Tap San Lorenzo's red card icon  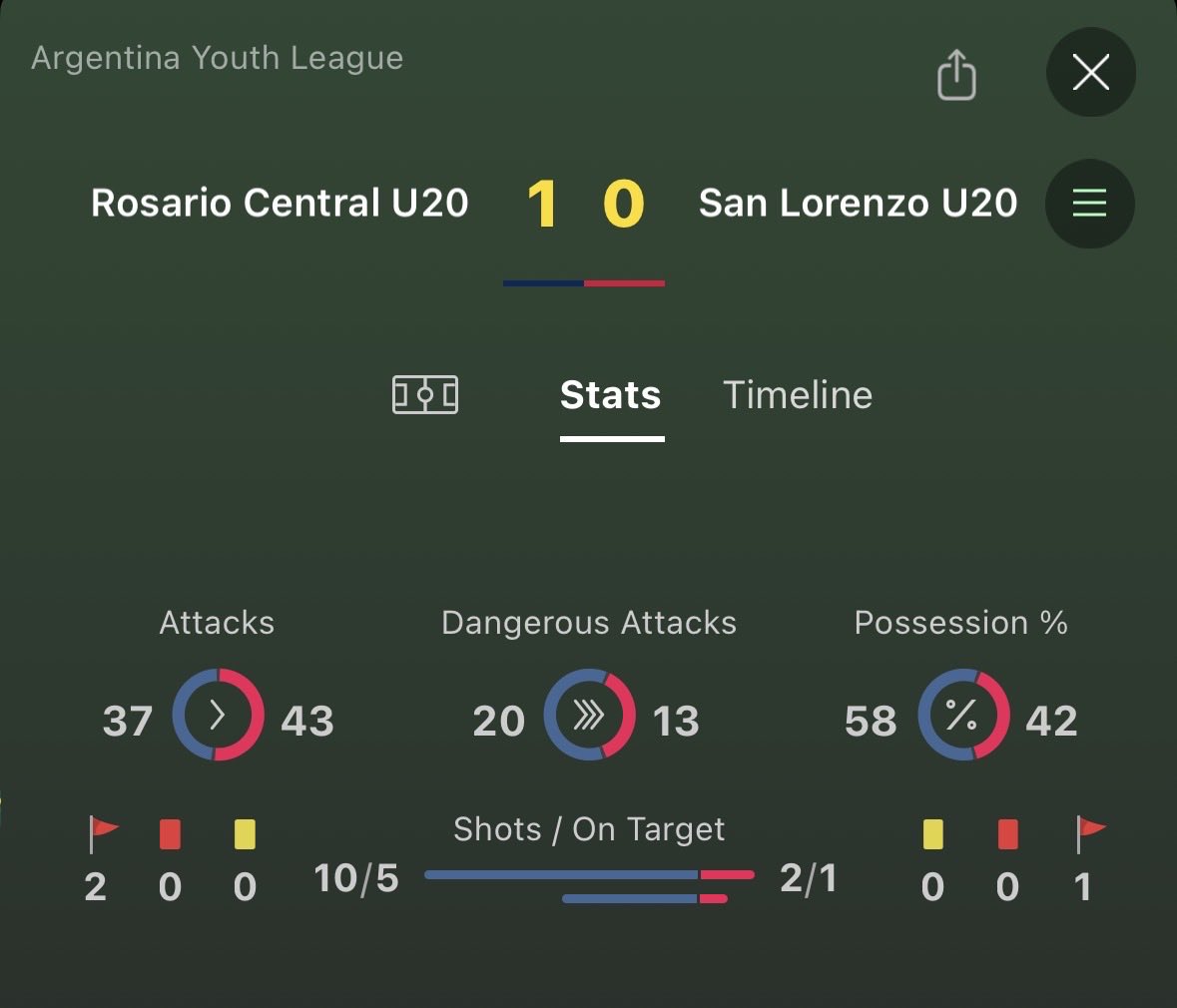tap(1007, 833)
